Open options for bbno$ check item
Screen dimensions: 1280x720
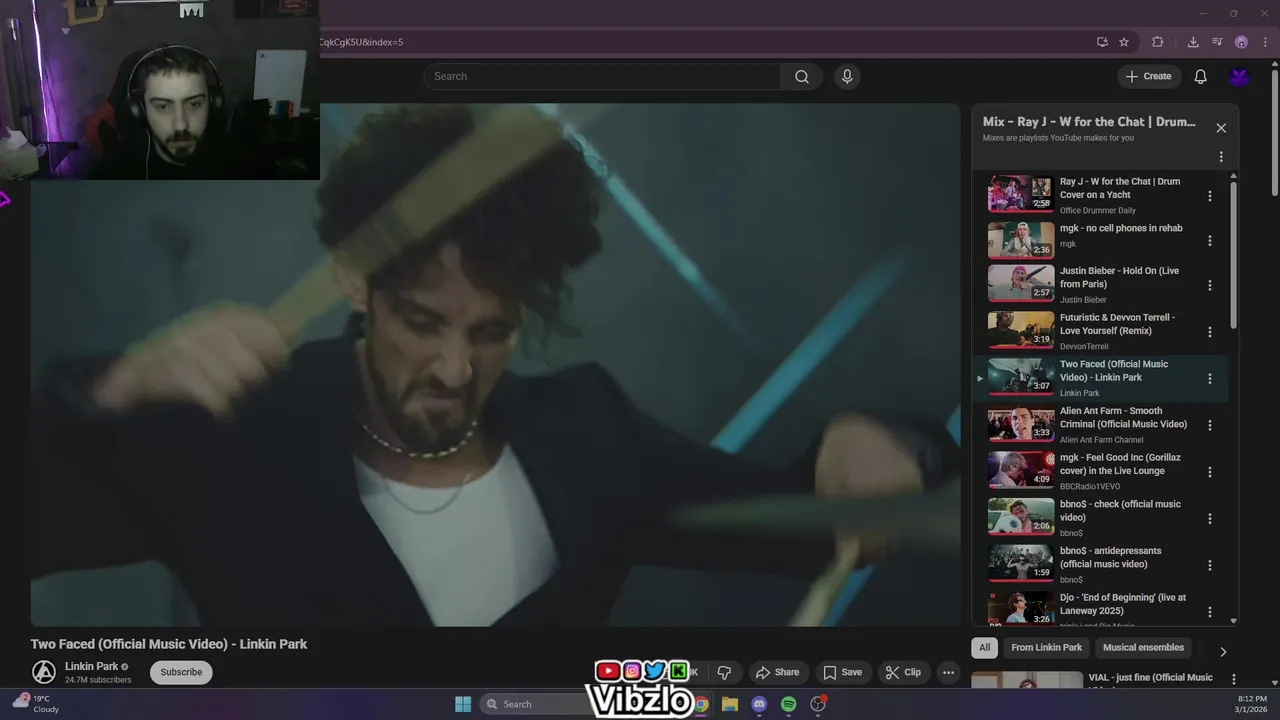pyautogui.click(x=1210, y=519)
